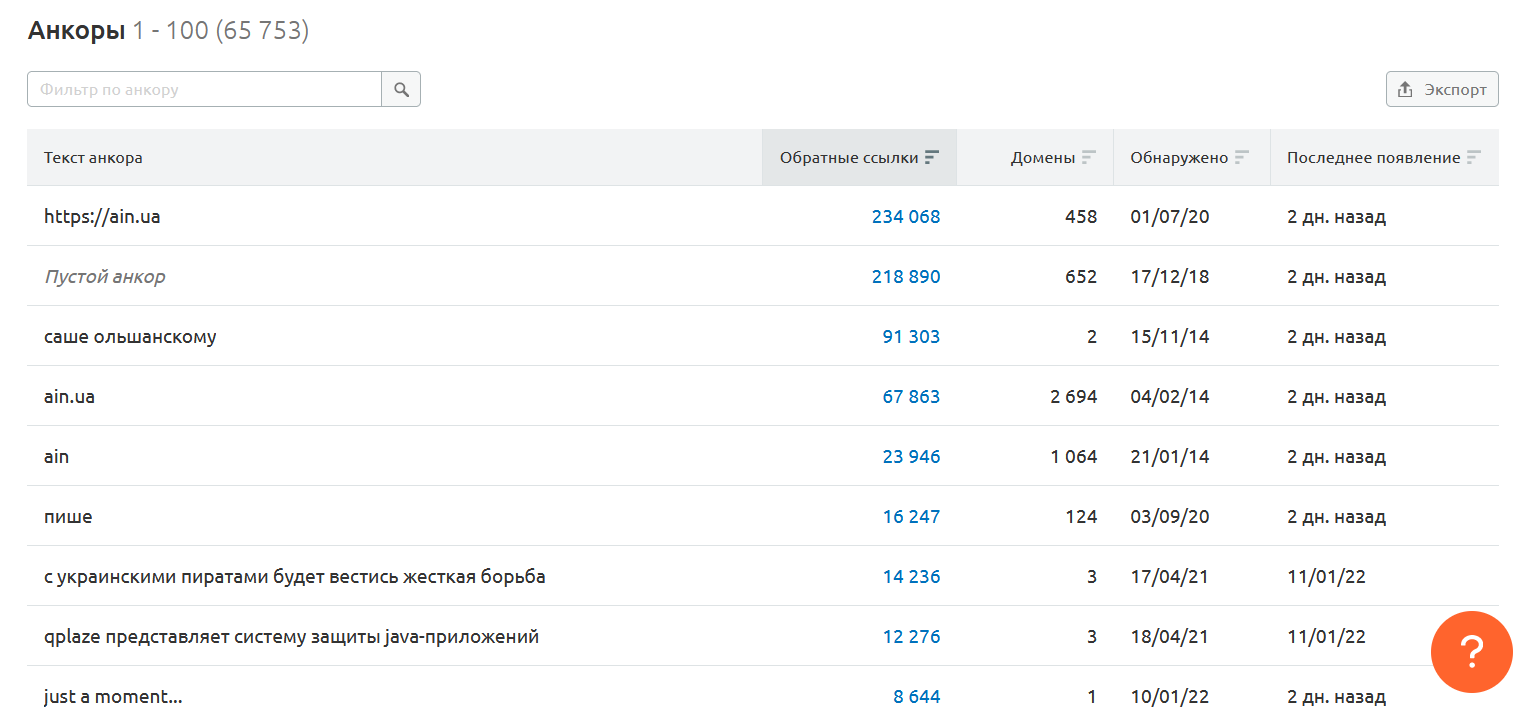Open backlinks count 8 644
The image size is (1530, 713).
(917, 696)
